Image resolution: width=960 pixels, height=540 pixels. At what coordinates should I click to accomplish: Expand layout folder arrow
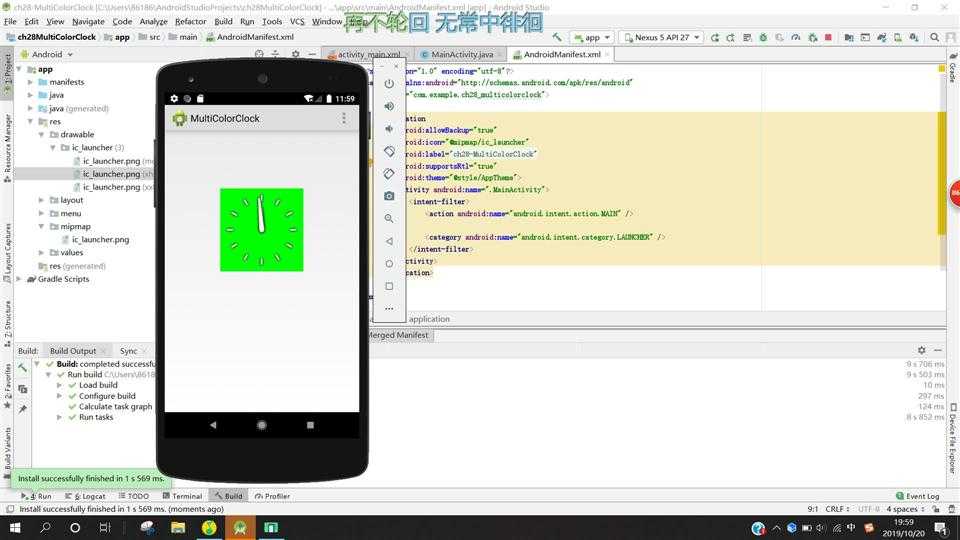coord(41,200)
